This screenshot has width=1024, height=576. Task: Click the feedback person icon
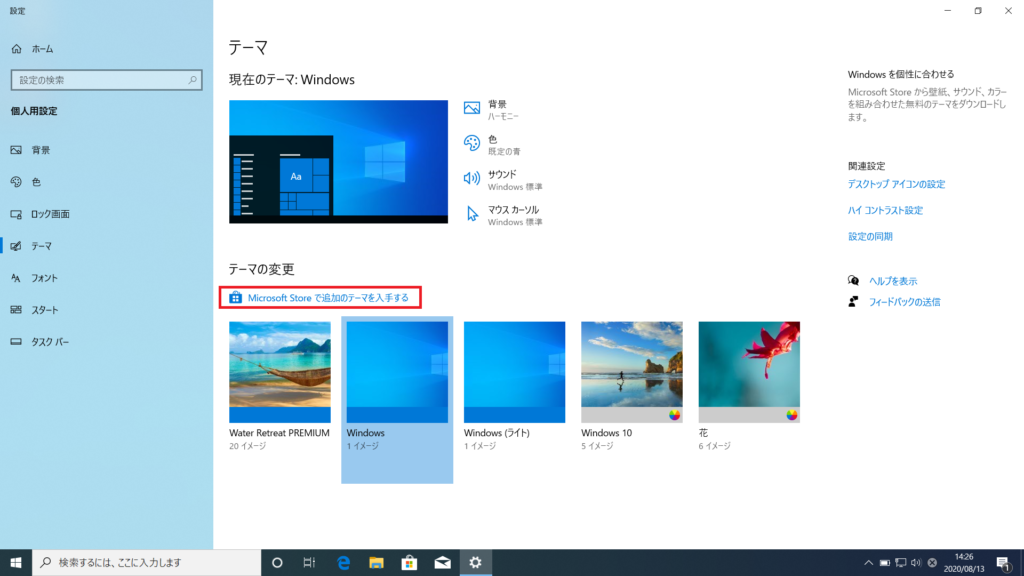coord(853,302)
